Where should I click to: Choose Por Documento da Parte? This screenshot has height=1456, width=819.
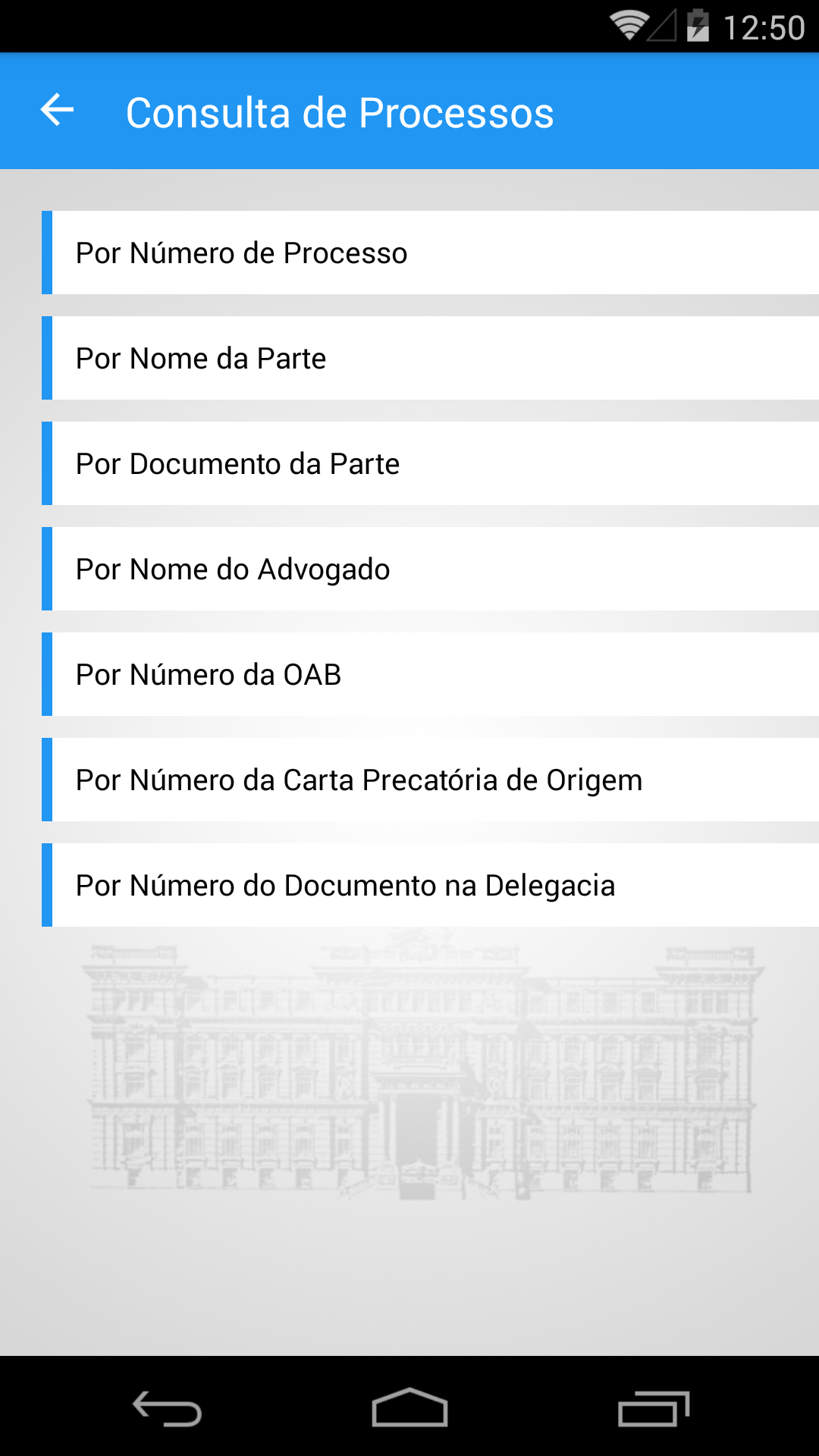coord(432,463)
